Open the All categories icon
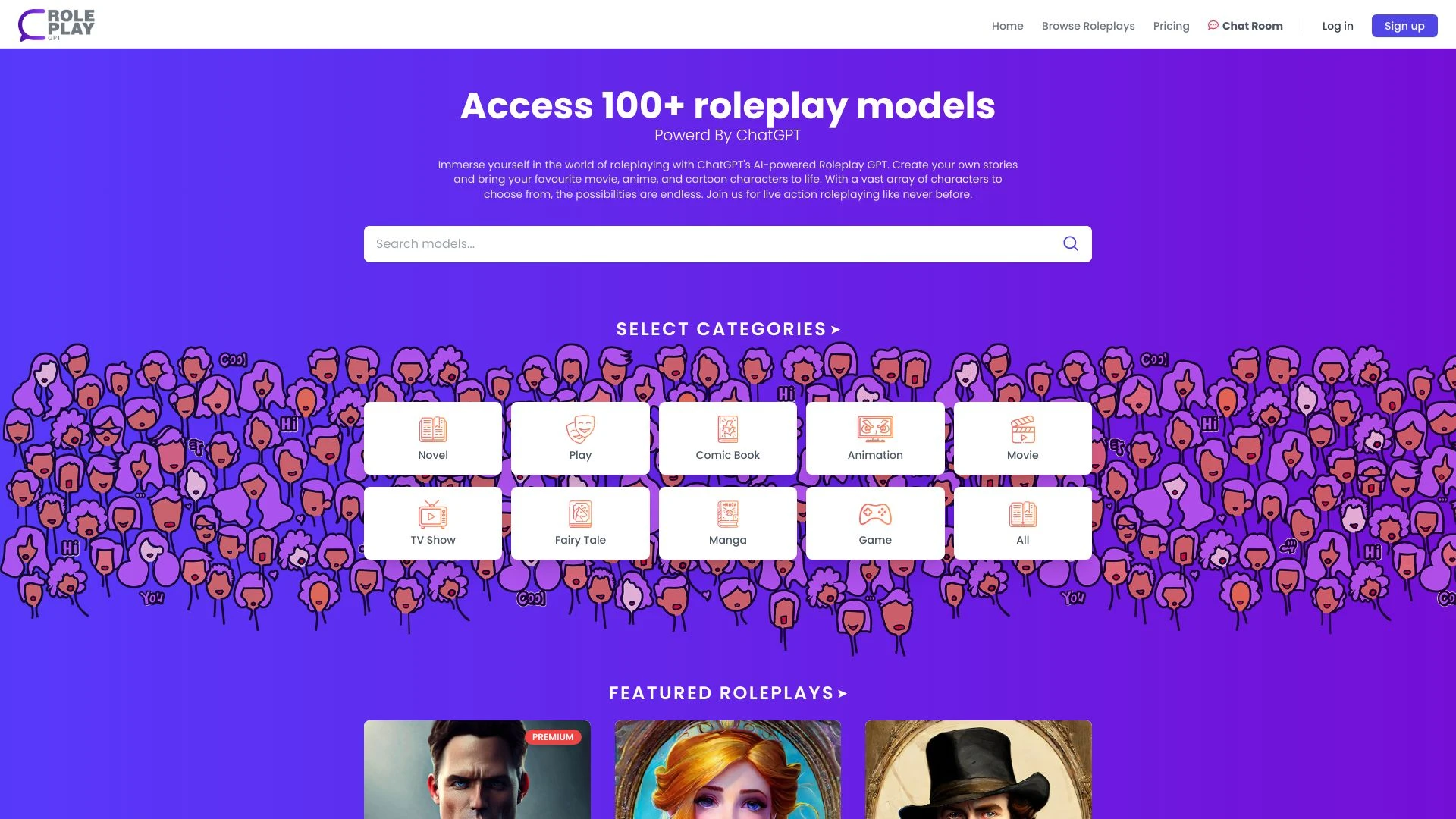 (x=1022, y=514)
